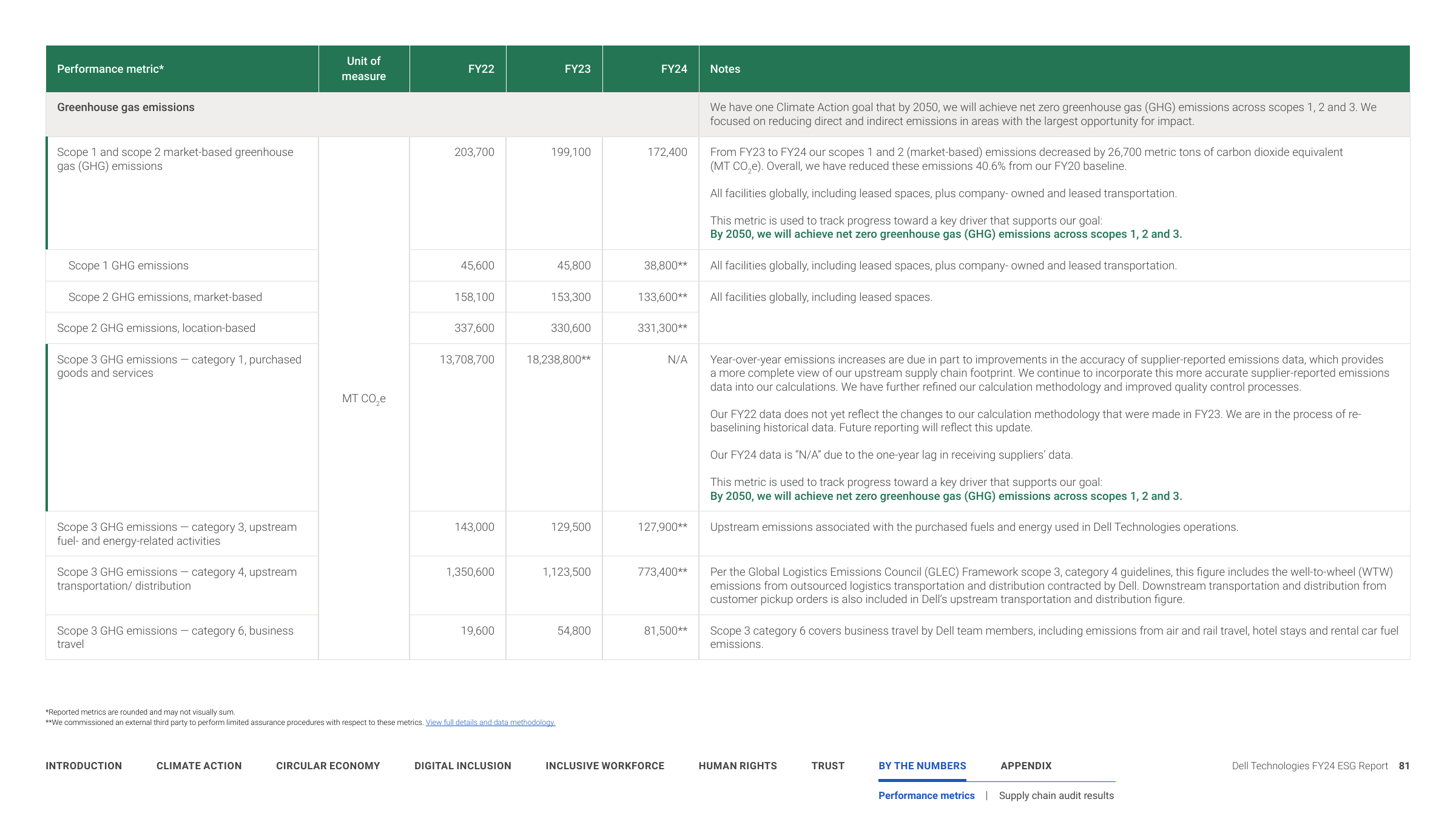Select the value 54,800

coord(574,631)
